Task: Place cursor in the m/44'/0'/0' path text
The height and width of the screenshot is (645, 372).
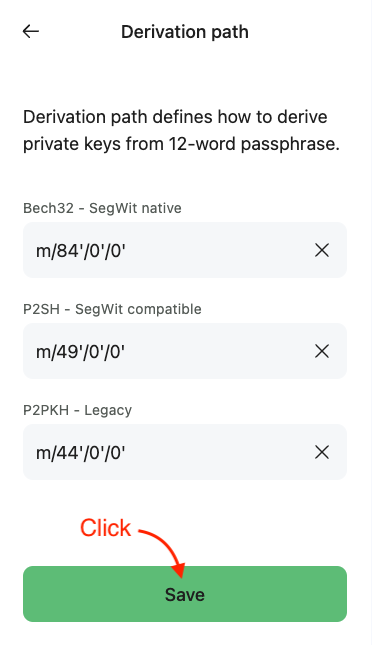Action: (81, 453)
